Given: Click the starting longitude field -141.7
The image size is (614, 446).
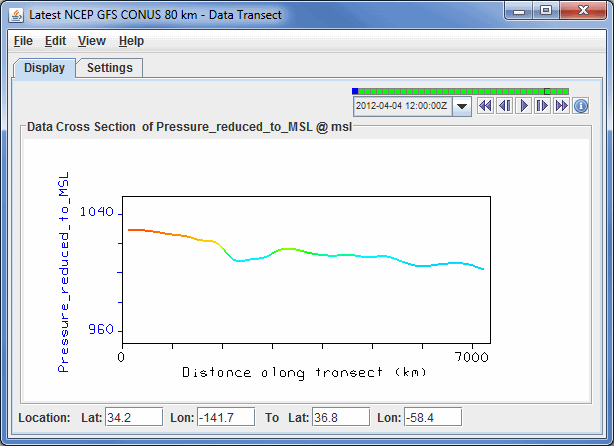Looking at the screenshot, I should (225, 417).
